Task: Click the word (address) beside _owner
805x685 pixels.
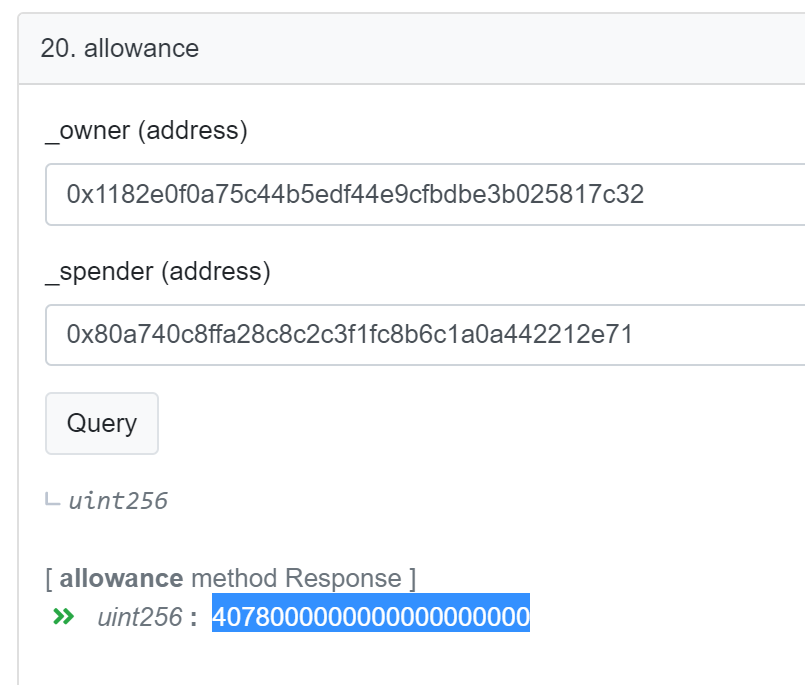Action: tap(193, 130)
